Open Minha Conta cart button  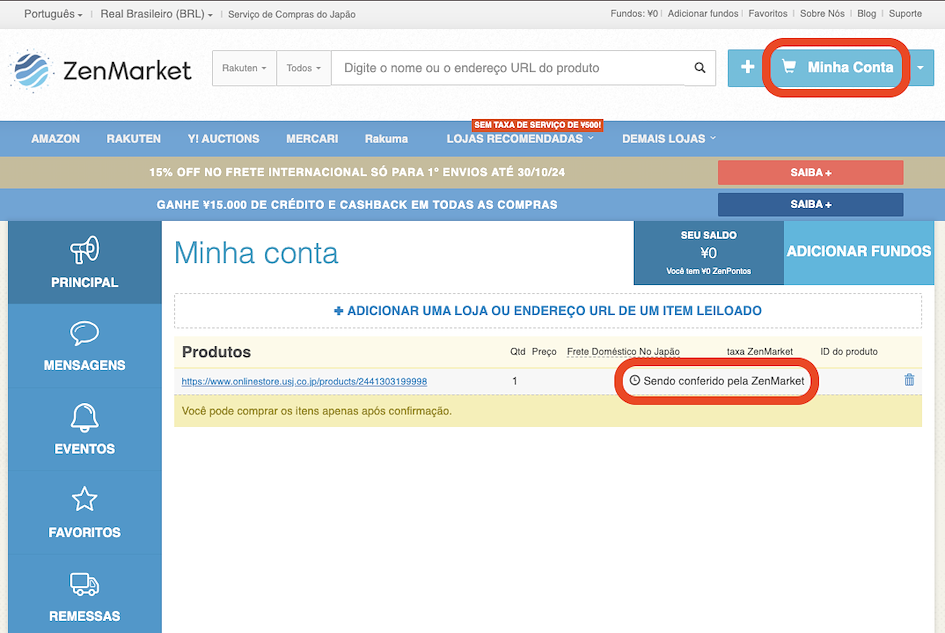(x=837, y=67)
